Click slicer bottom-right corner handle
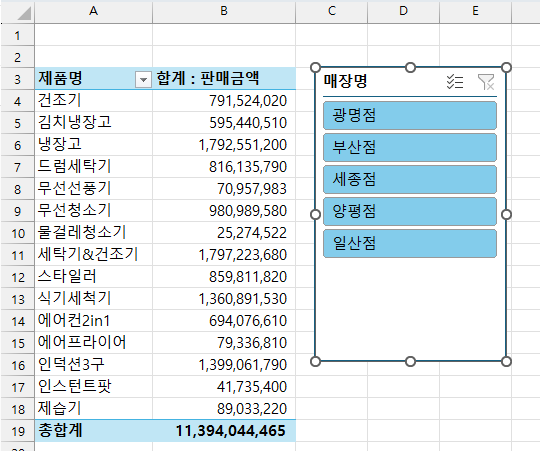 click(506, 361)
